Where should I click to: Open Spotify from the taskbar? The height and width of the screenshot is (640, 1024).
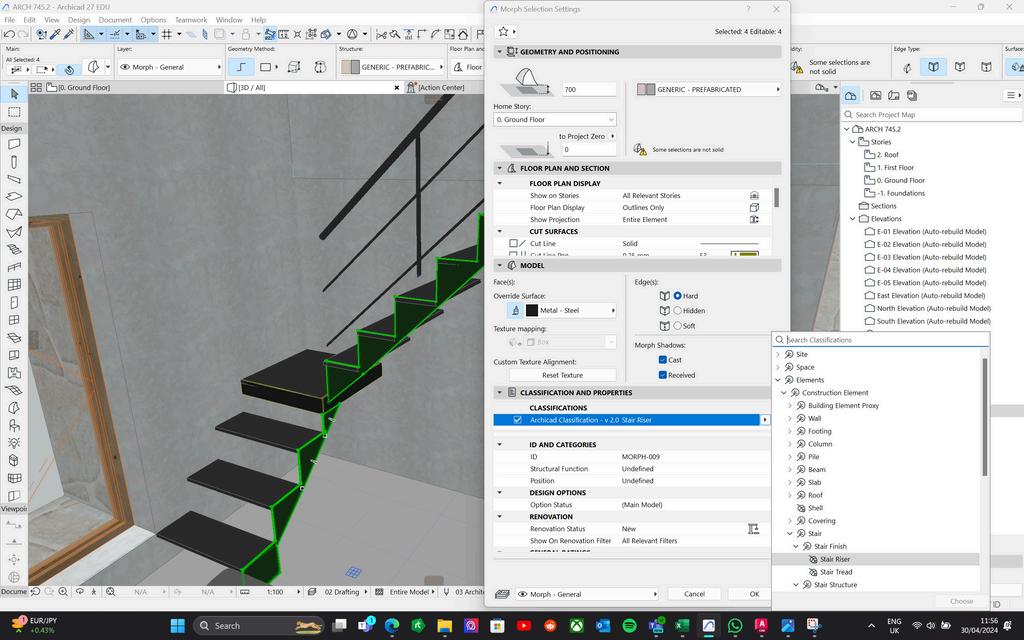click(x=630, y=626)
